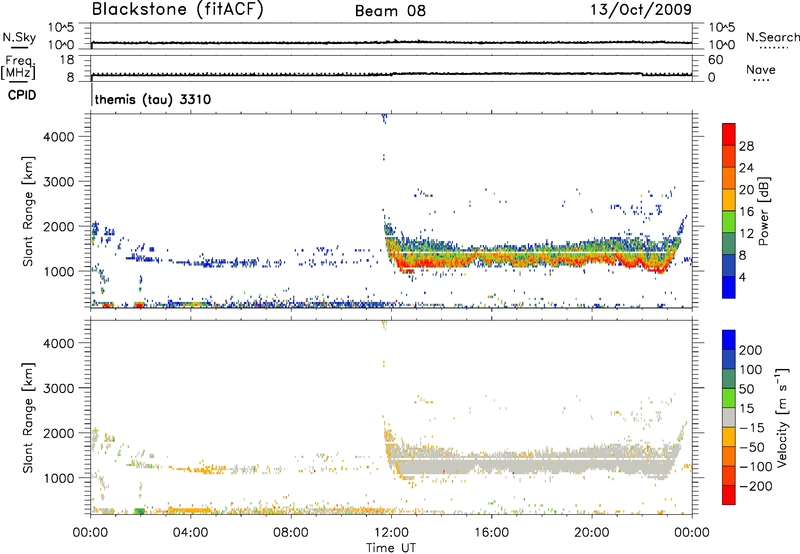
Task: Click the Blackstone (fitACF) plot title
Action: pos(178,9)
